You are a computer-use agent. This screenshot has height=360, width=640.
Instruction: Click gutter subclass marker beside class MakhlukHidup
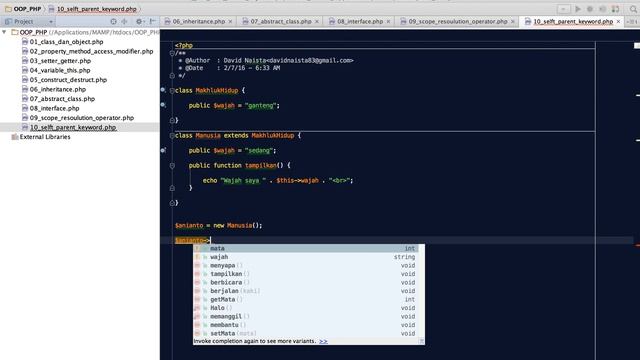coord(163,90)
